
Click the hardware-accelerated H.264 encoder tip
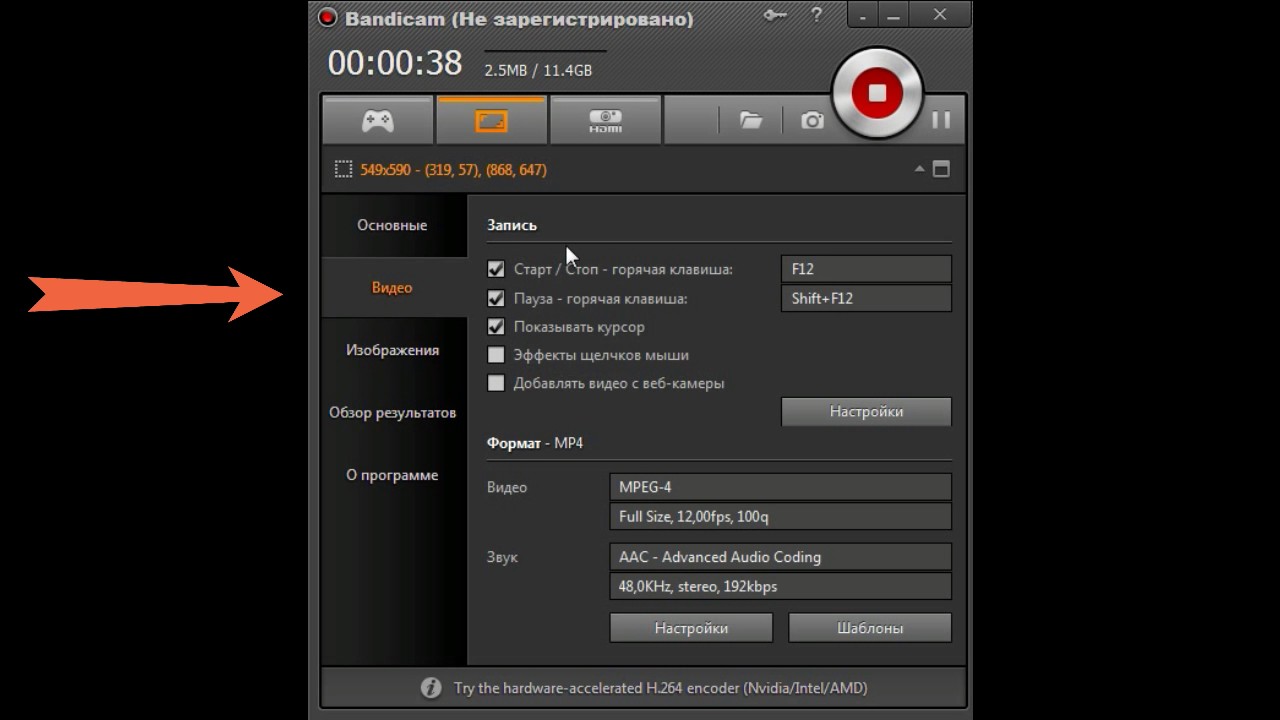coord(660,688)
